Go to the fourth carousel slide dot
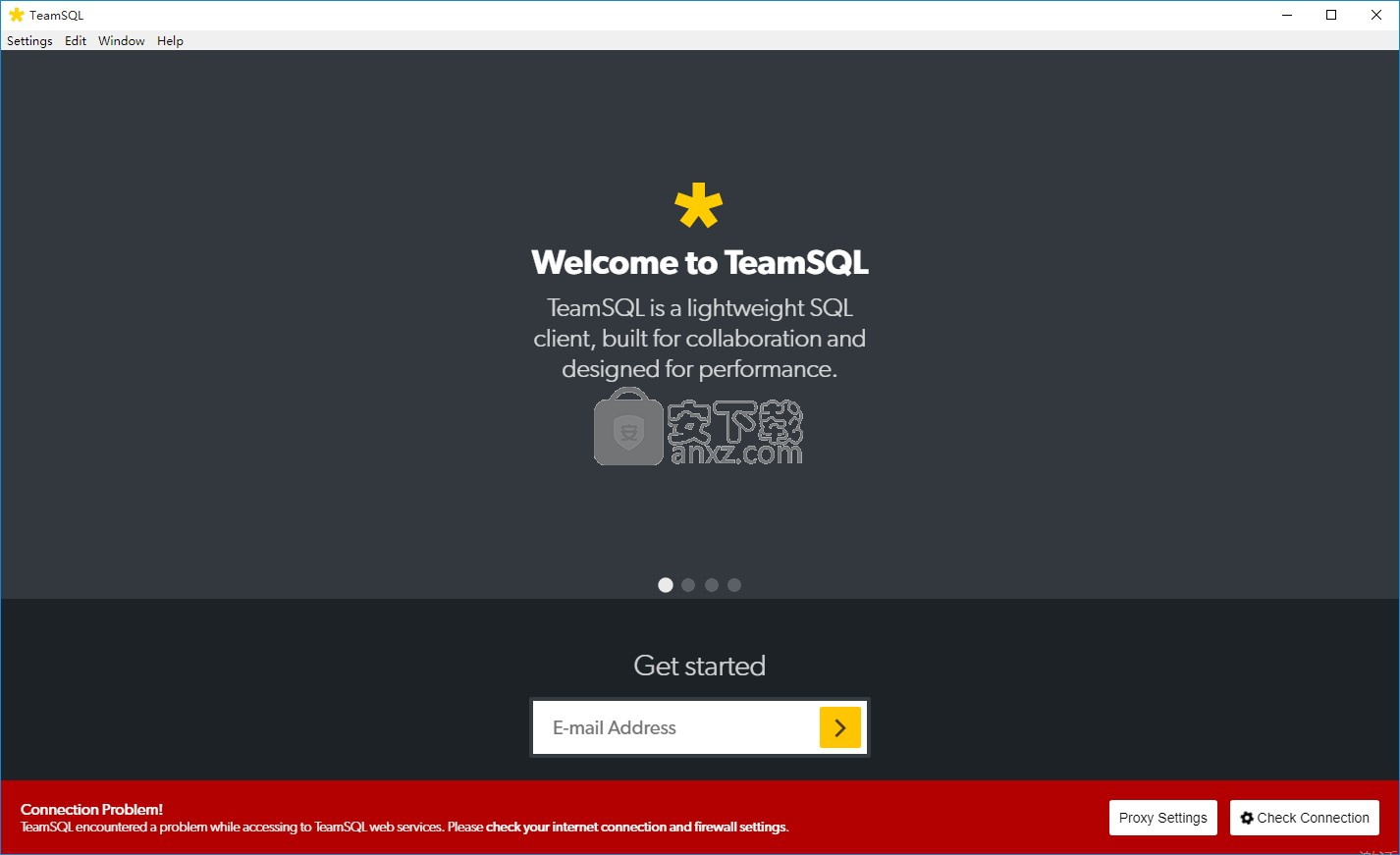This screenshot has height=855, width=1400. click(734, 585)
